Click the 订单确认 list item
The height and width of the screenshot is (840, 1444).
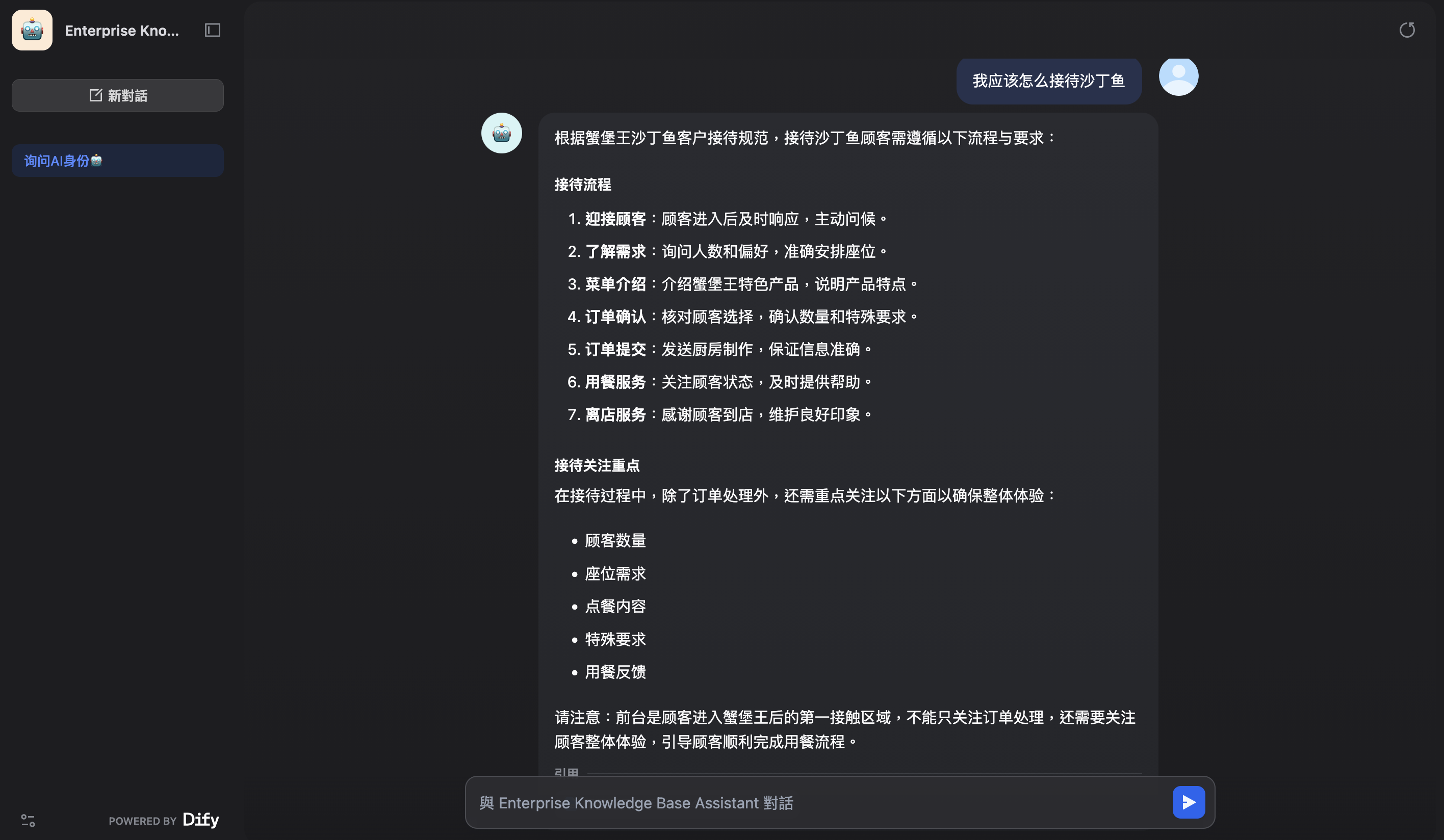coord(743,317)
